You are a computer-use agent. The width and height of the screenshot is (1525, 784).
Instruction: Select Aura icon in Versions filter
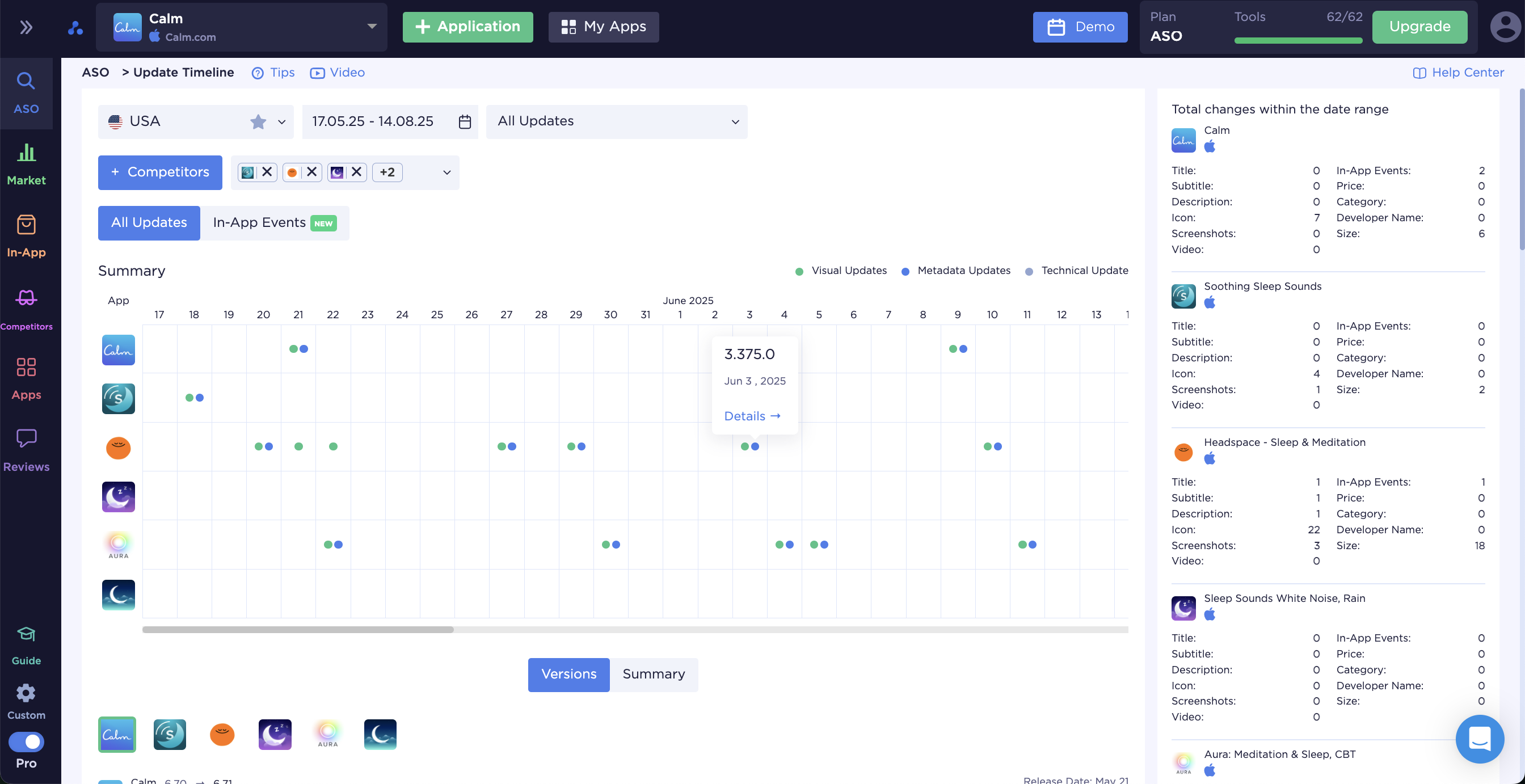[327, 734]
